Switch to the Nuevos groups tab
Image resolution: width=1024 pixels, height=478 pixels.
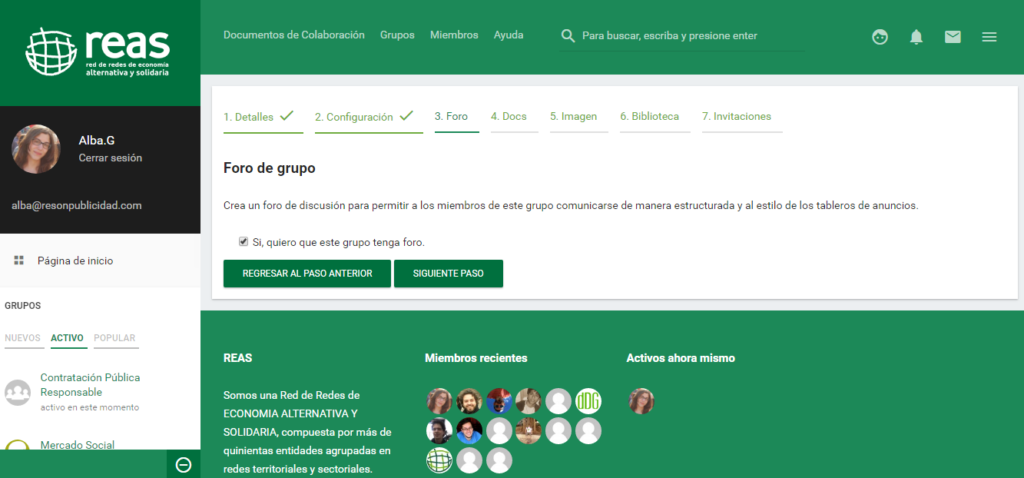tap(22, 338)
